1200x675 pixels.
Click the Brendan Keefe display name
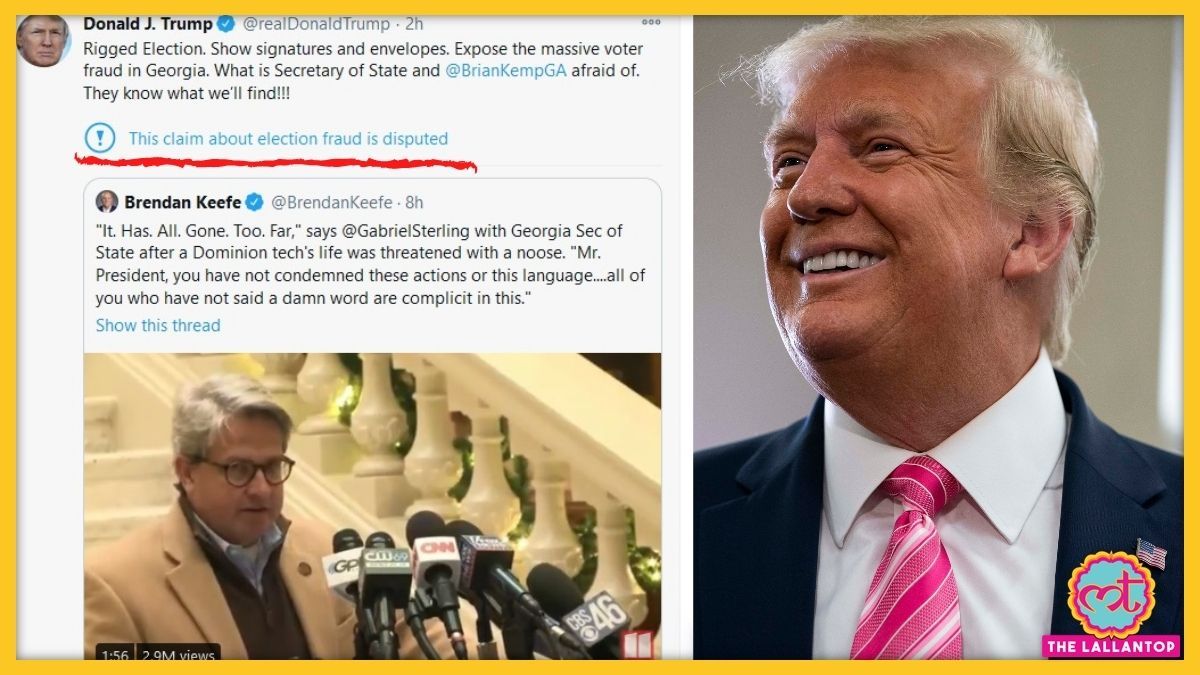click(x=183, y=203)
